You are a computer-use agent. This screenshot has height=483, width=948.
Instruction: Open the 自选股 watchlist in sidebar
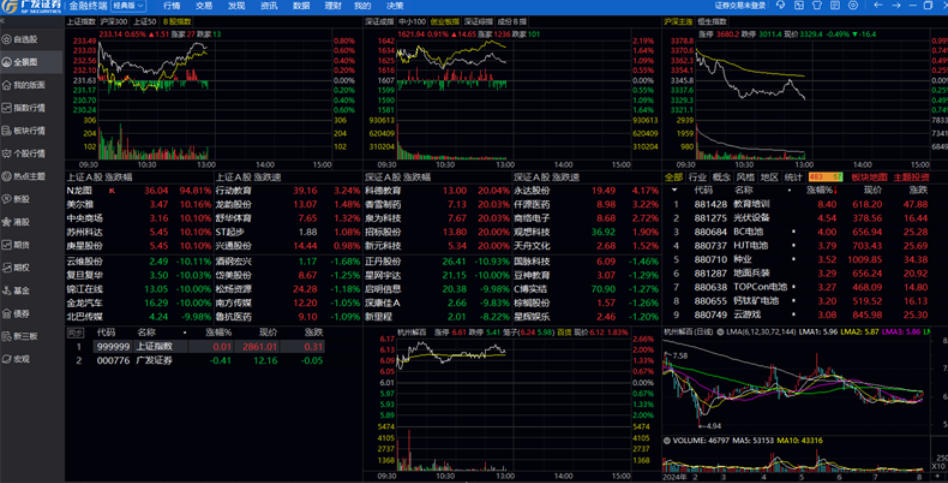tap(26, 40)
